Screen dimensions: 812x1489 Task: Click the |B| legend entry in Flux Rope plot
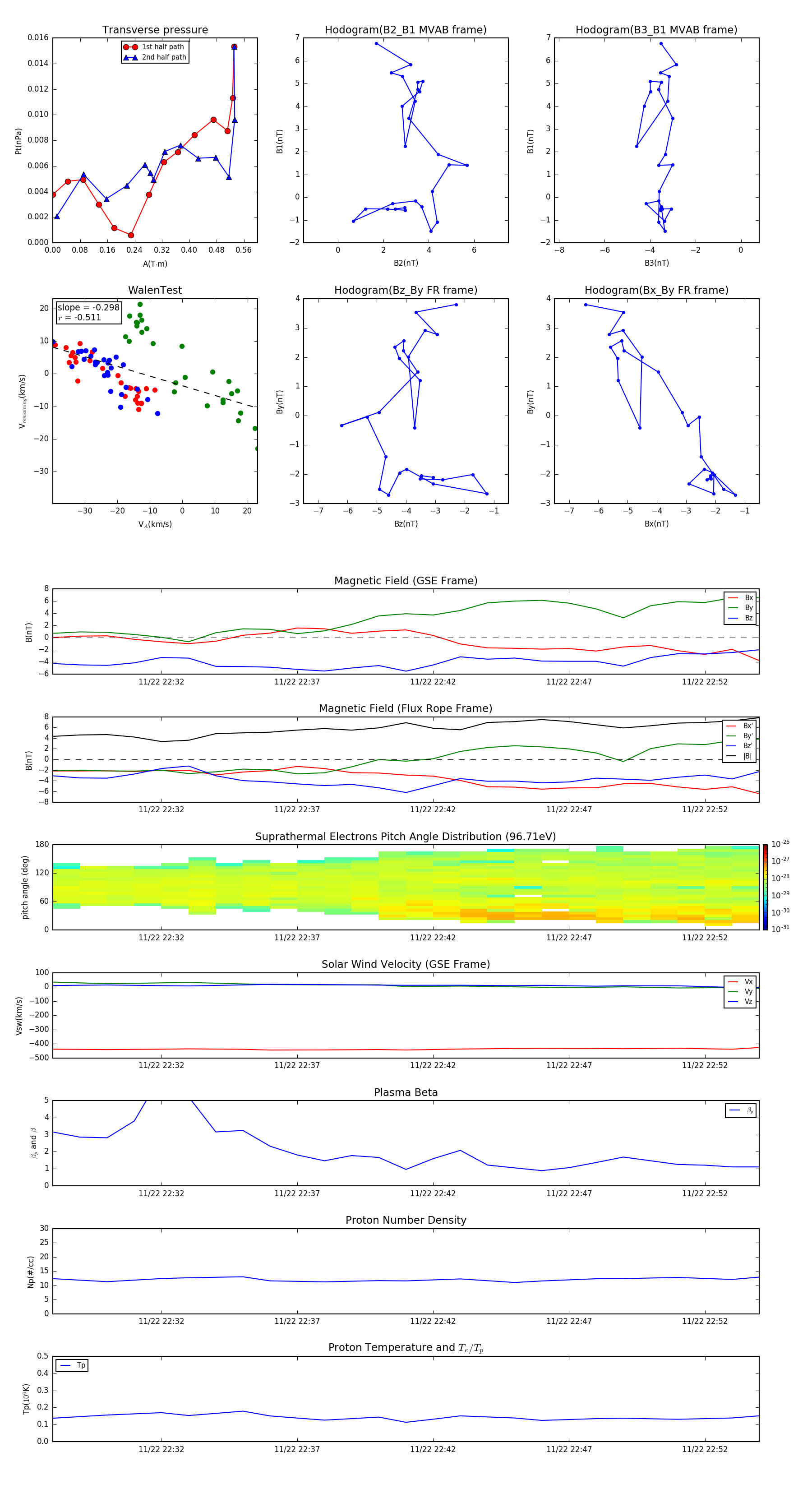pyautogui.click(x=739, y=756)
